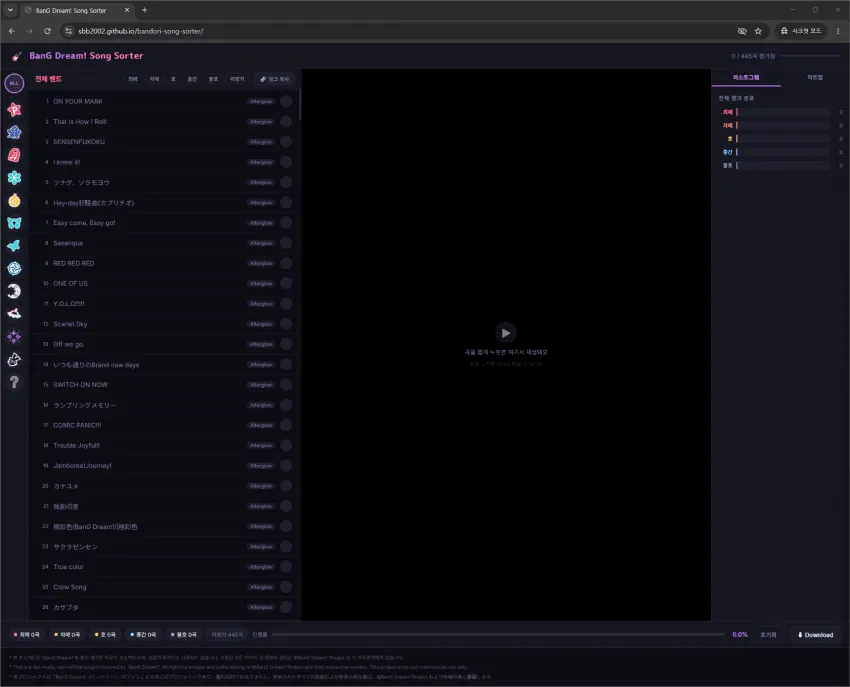Select song row Trouble Joyful!!

pyautogui.click(x=163, y=445)
